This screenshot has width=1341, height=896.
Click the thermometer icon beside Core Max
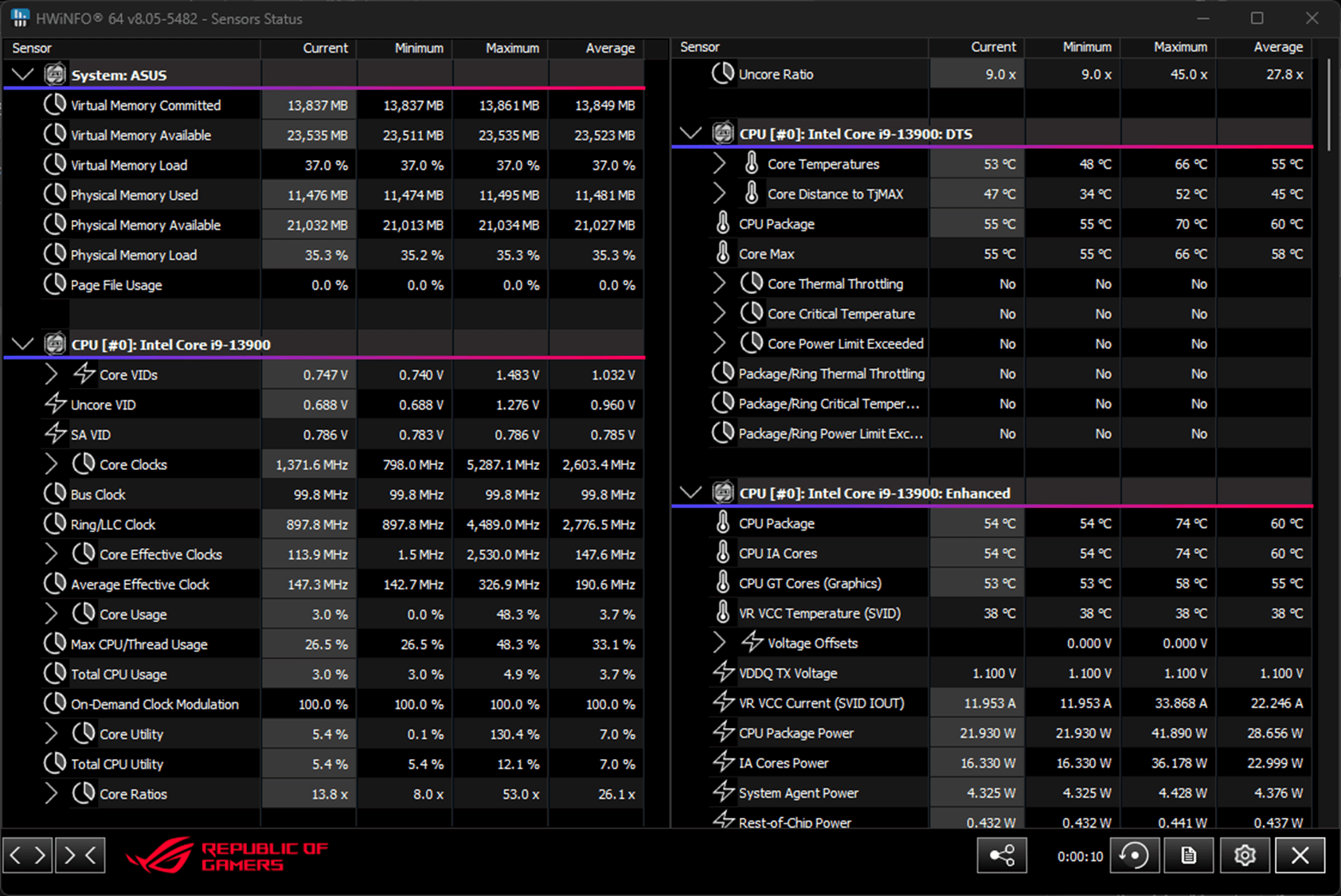(x=722, y=253)
